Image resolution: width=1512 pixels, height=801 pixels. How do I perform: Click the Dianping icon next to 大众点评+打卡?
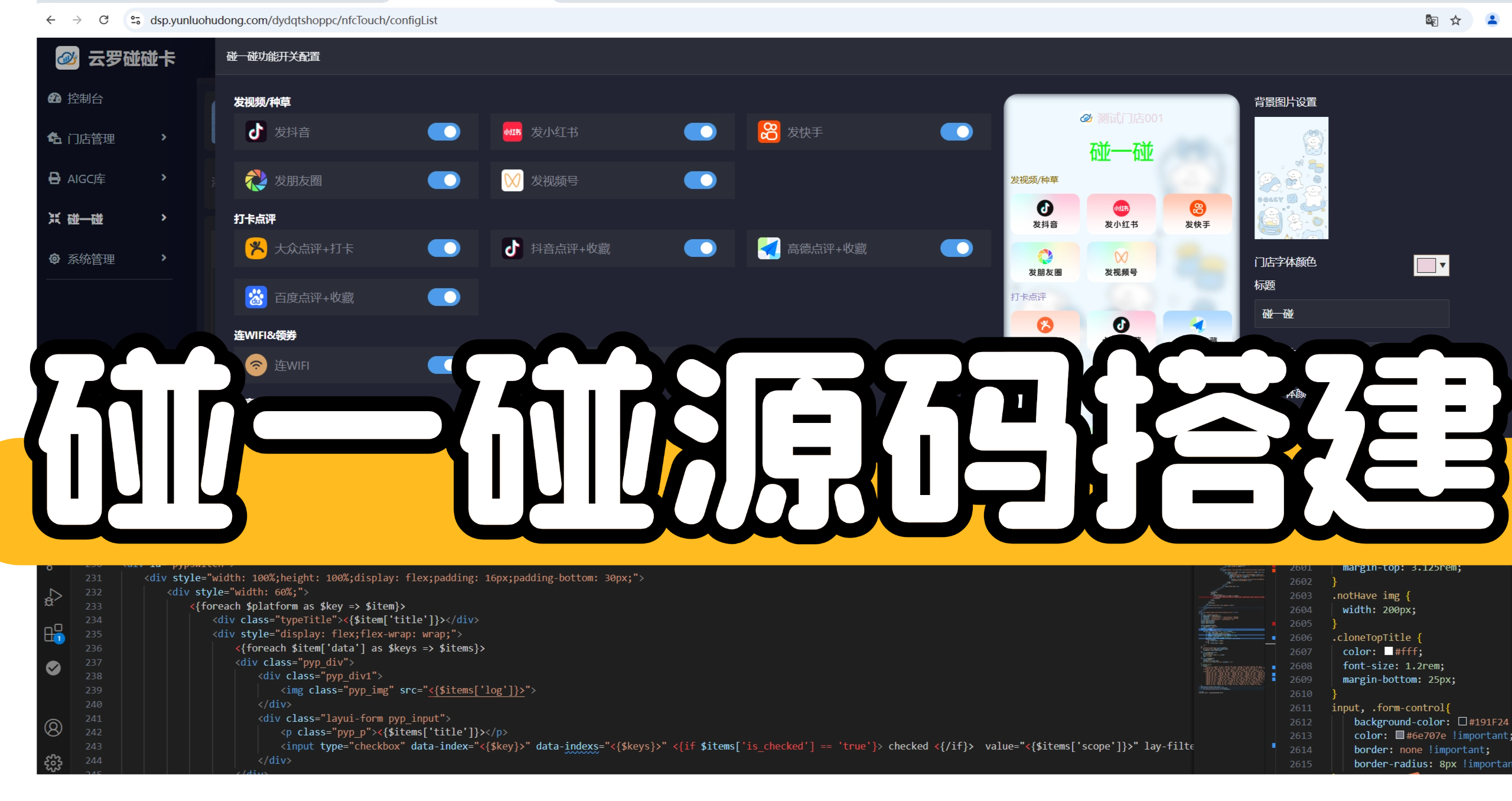click(256, 248)
